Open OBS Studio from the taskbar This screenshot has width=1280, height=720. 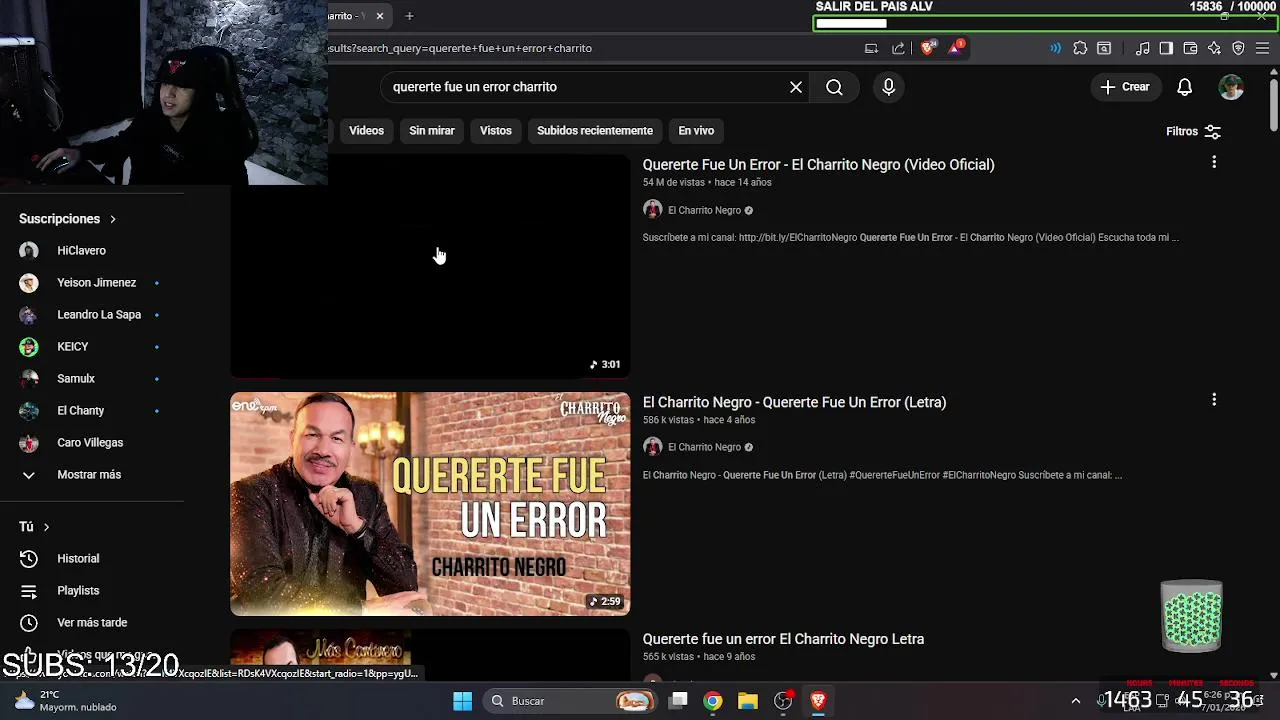click(x=783, y=701)
